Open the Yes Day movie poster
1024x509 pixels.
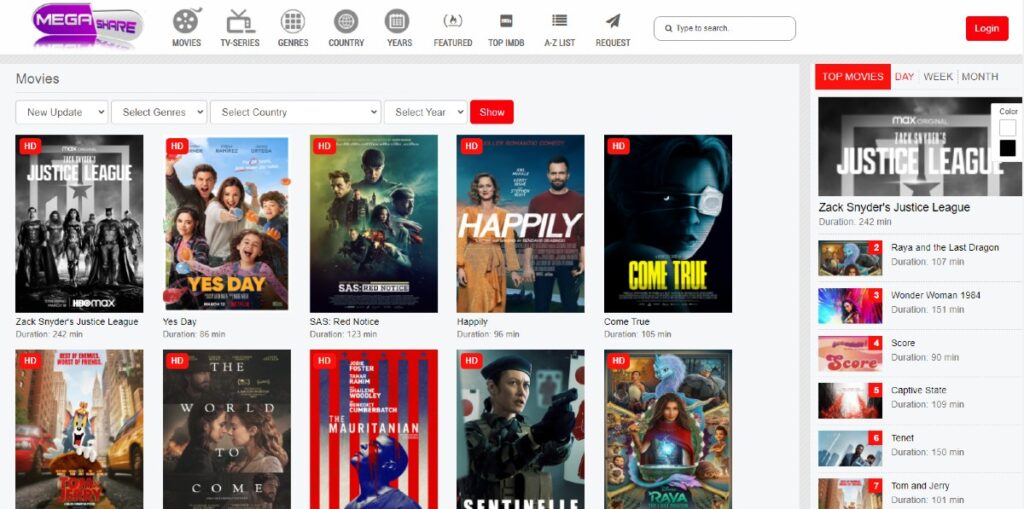coord(227,223)
